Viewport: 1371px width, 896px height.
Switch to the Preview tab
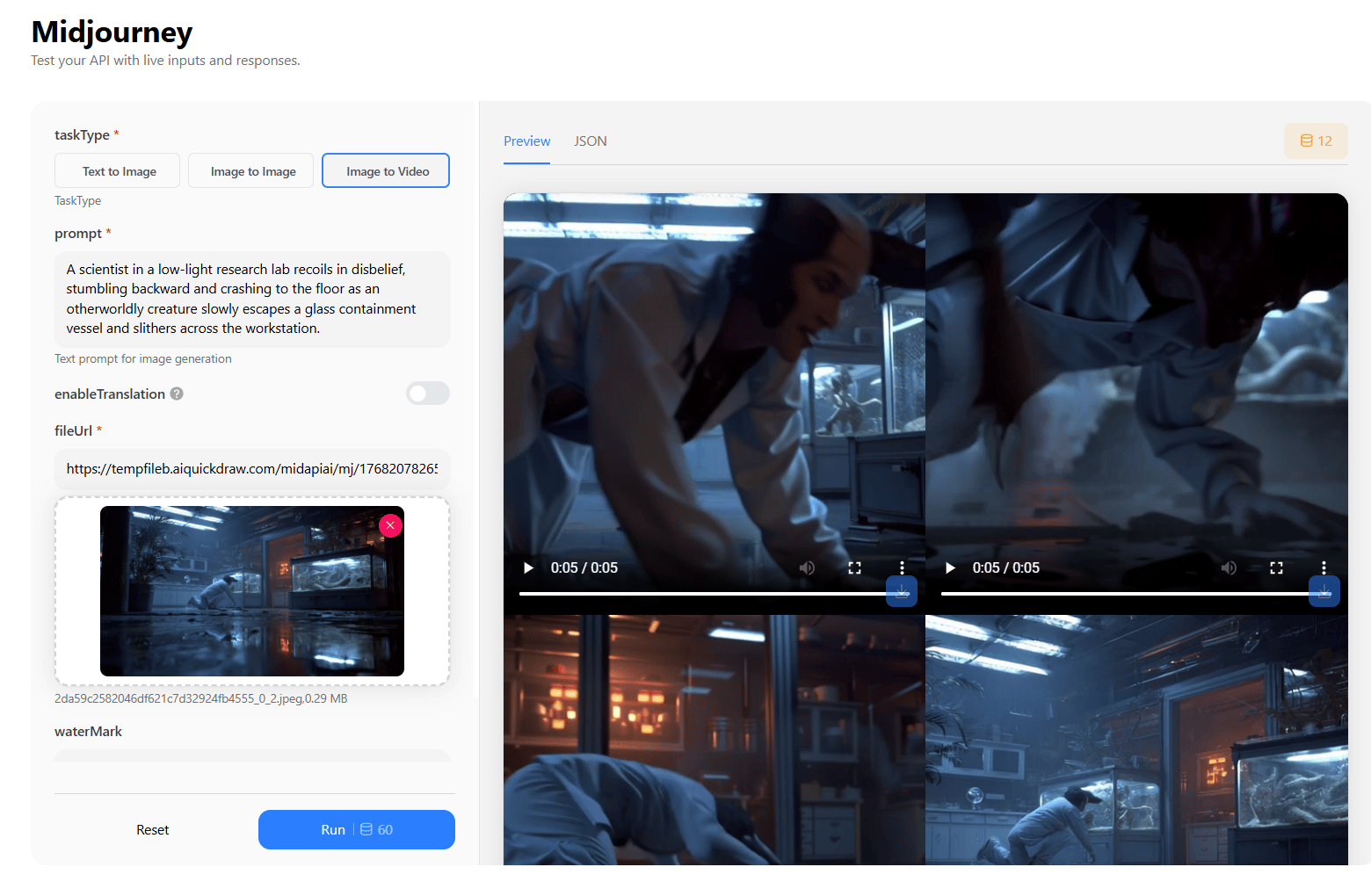point(526,141)
